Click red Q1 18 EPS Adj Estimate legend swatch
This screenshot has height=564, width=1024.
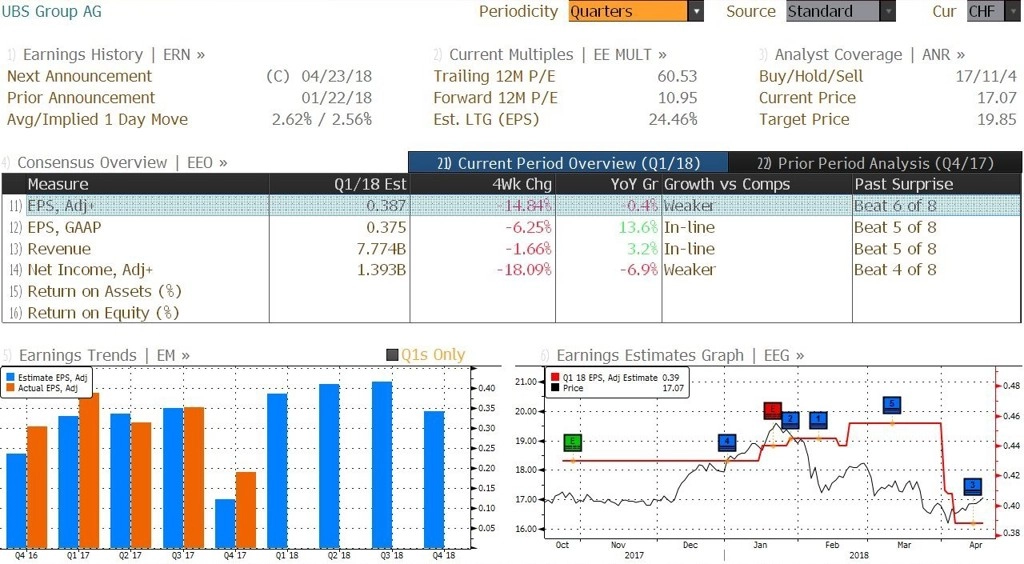point(555,377)
